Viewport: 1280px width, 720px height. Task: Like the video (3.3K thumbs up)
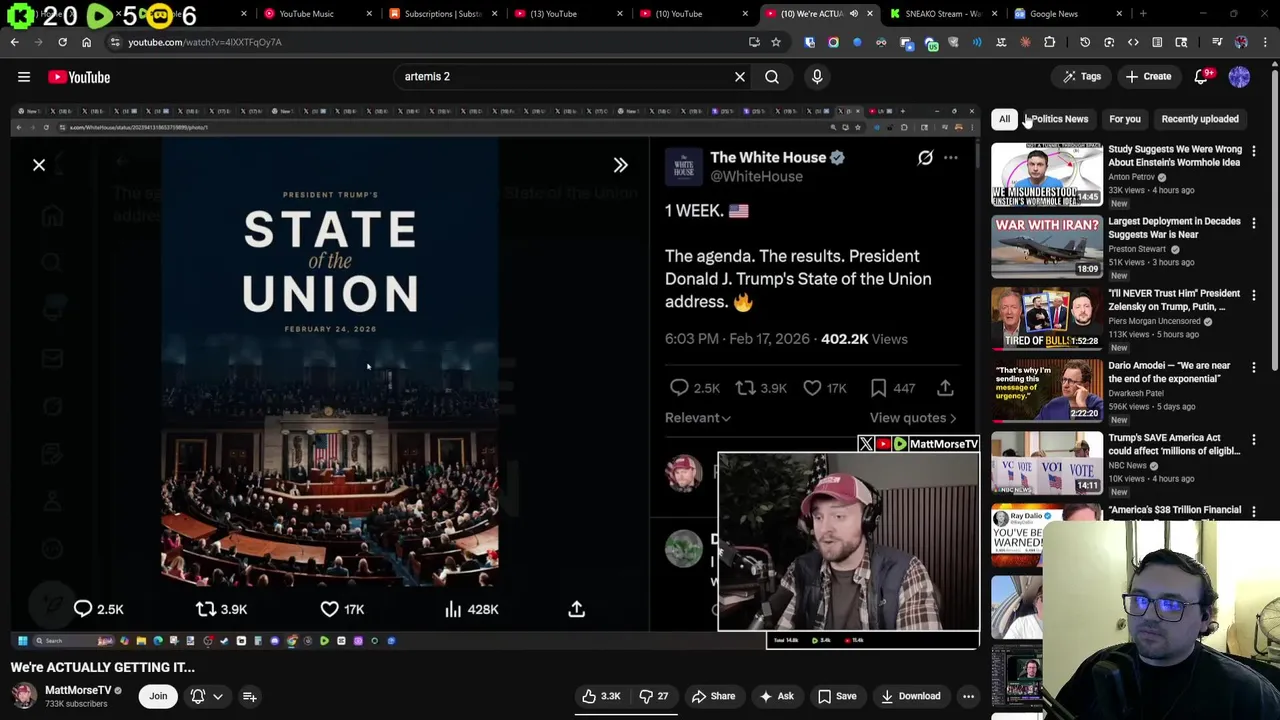pyautogui.click(x=600, y=696)
